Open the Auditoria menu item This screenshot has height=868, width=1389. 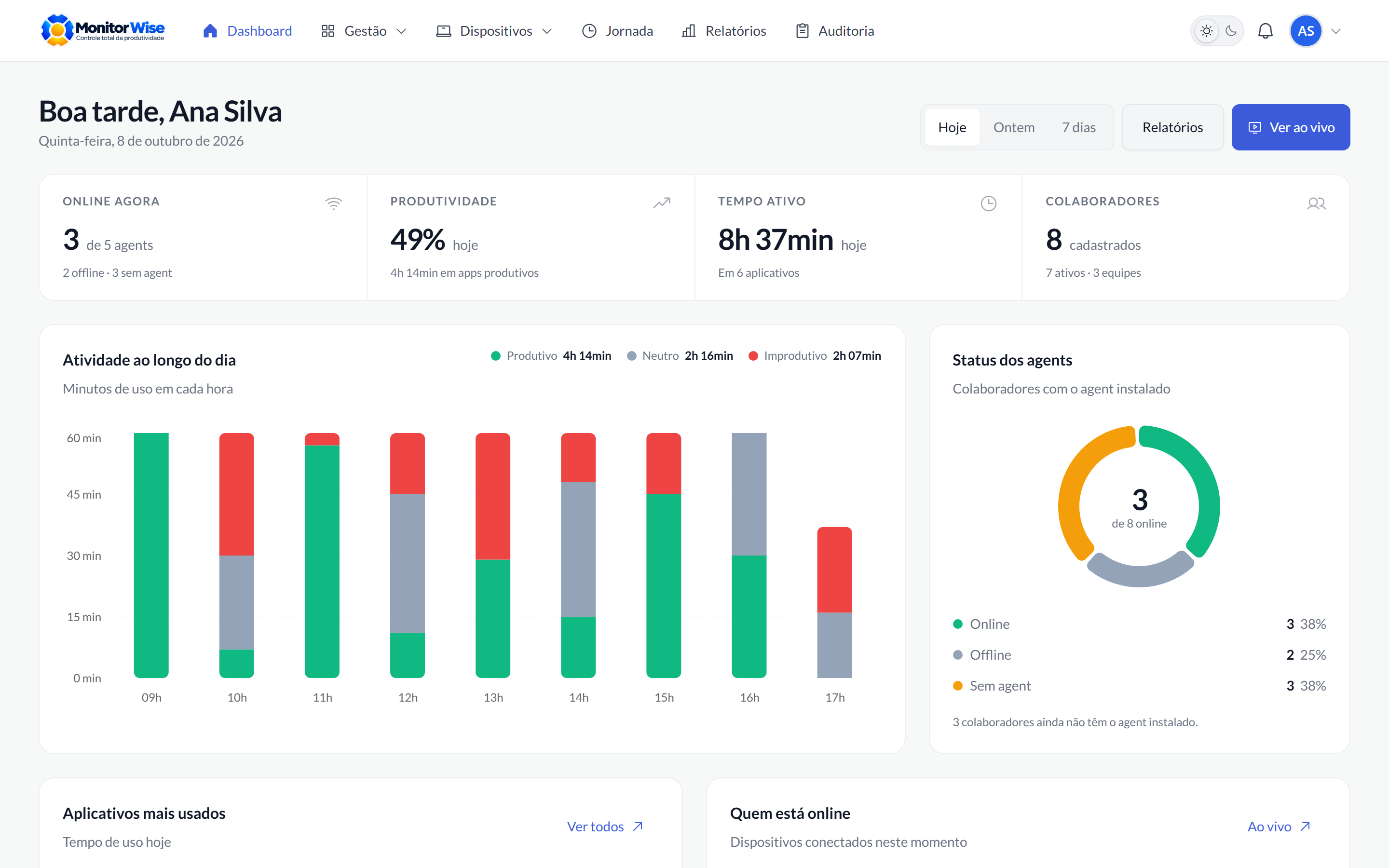click(834, 31)
